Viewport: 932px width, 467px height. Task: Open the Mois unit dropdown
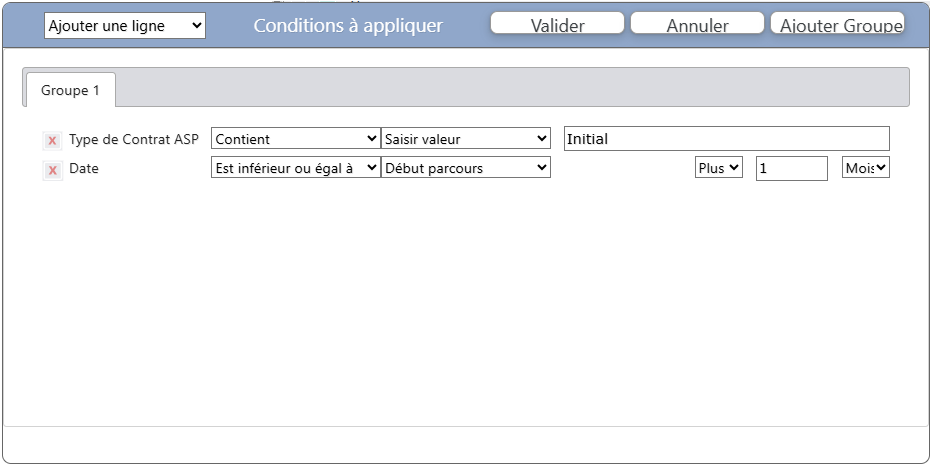point(866,168)
